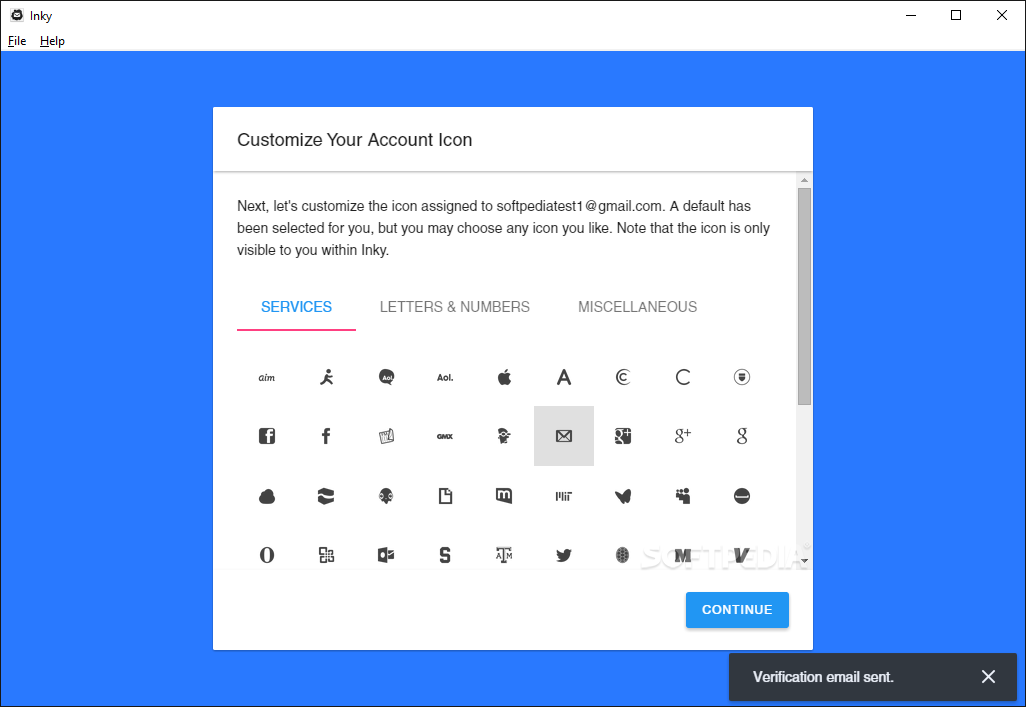Open the Help menu

pos(52,41)
